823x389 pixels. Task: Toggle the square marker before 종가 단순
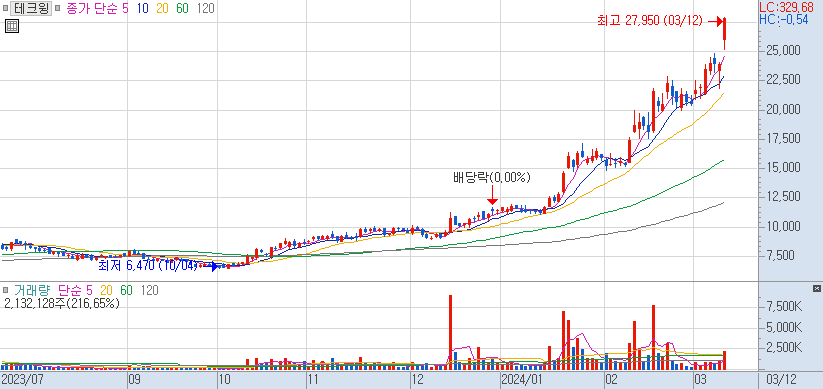(x=58, y=9)
